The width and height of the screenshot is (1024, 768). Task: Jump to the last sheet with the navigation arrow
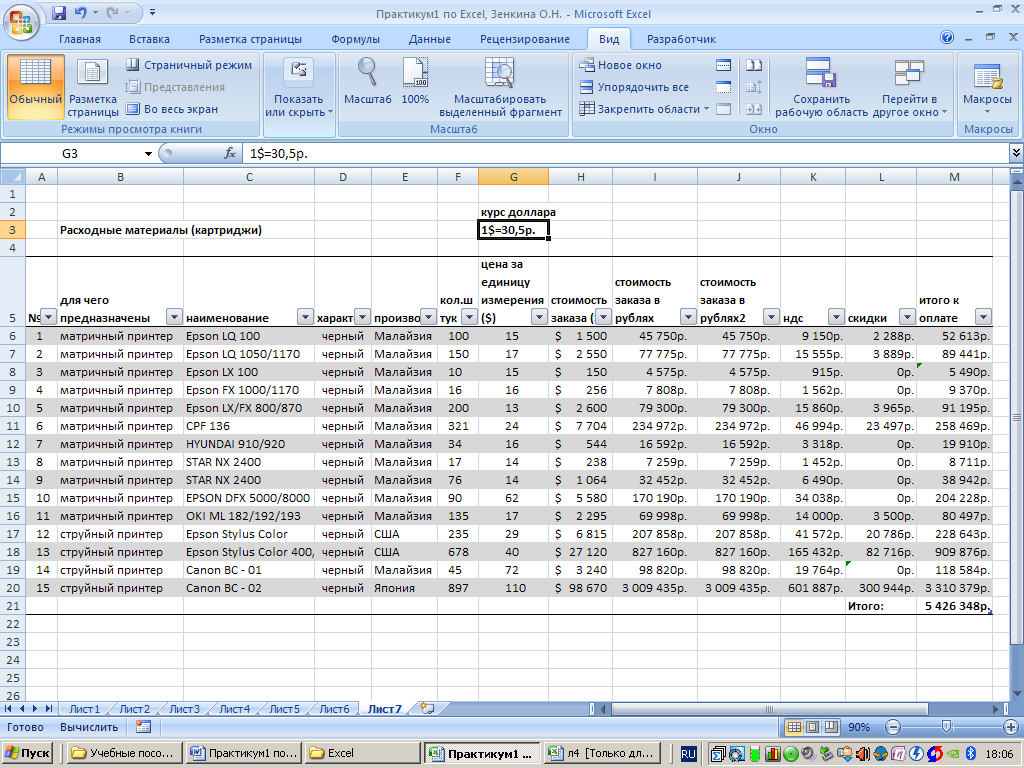tap(48, 709)
